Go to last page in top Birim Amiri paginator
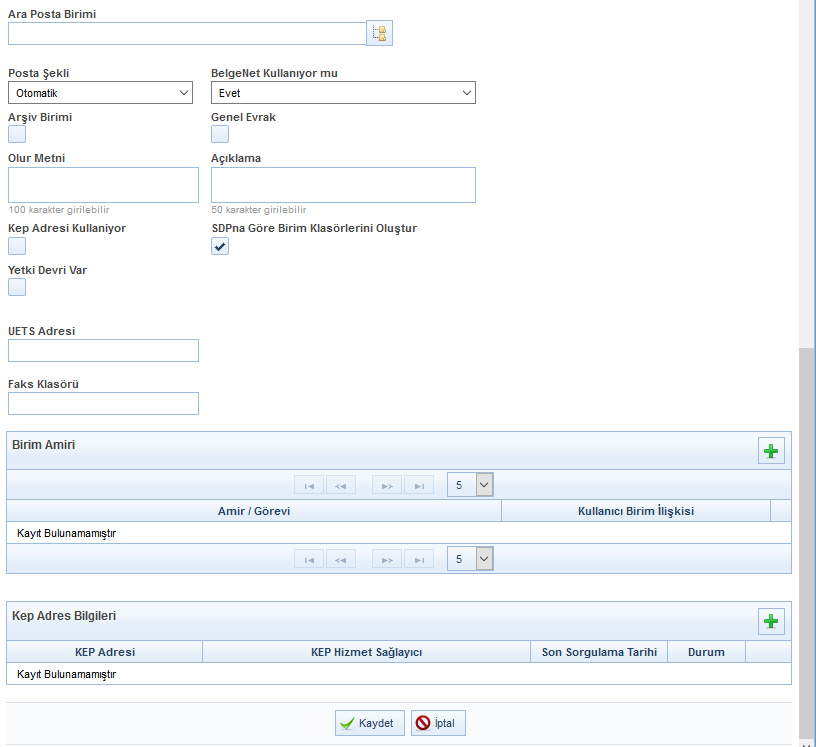The image size is (816, 747). pos(418,485)
